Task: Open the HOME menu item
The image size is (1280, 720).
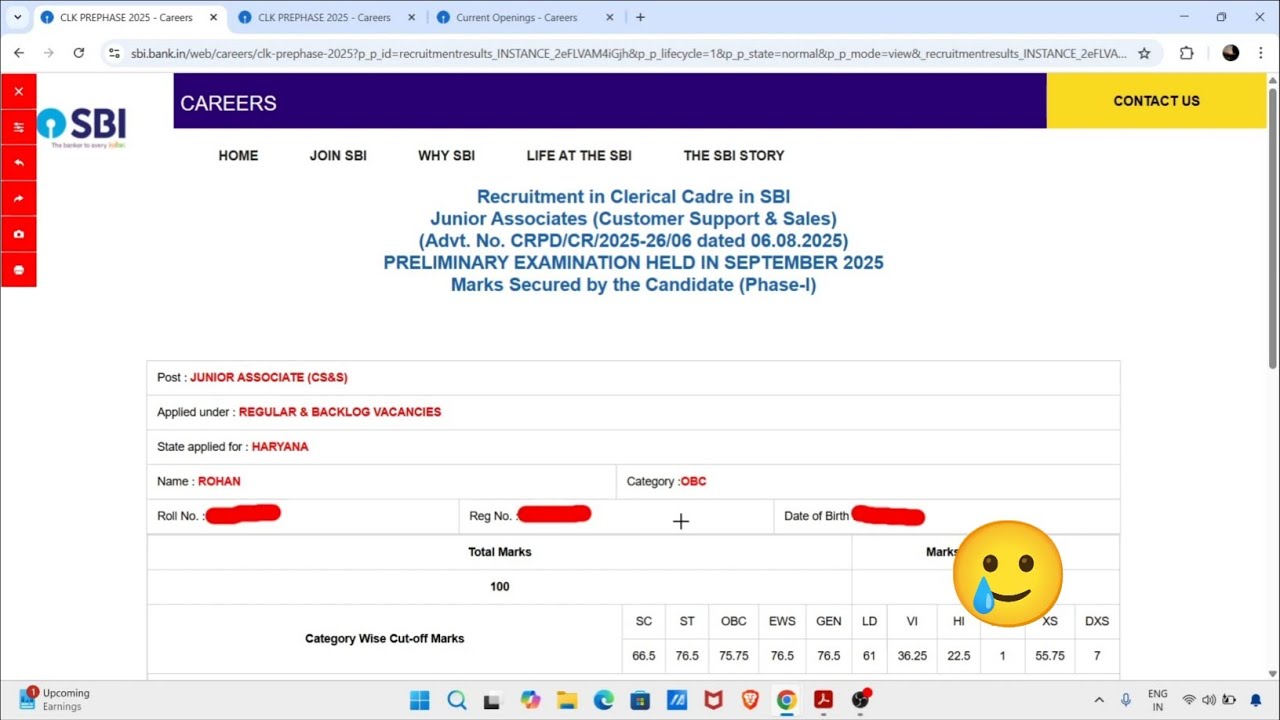Action: coord(238,155)
